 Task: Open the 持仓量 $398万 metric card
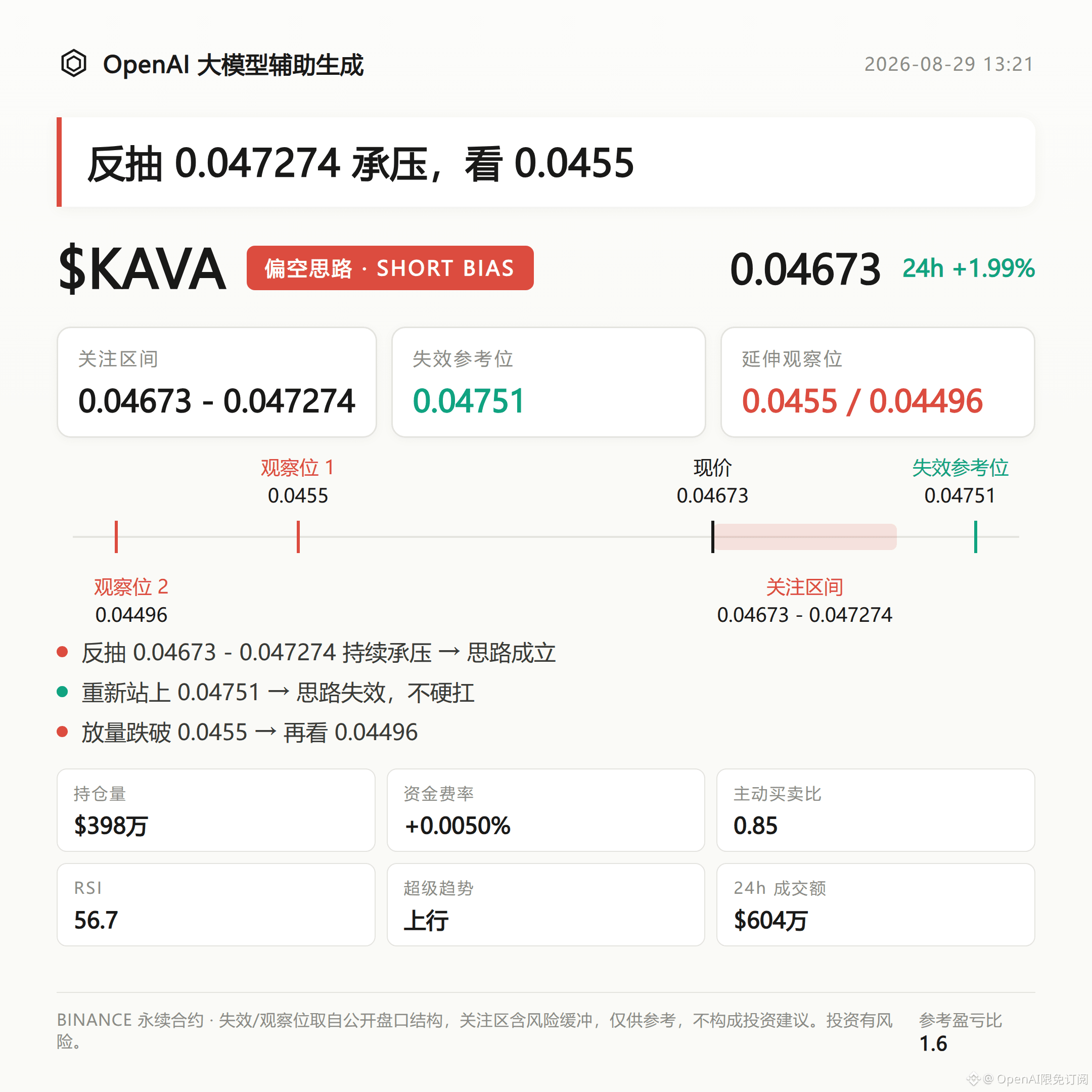point(216,810)
